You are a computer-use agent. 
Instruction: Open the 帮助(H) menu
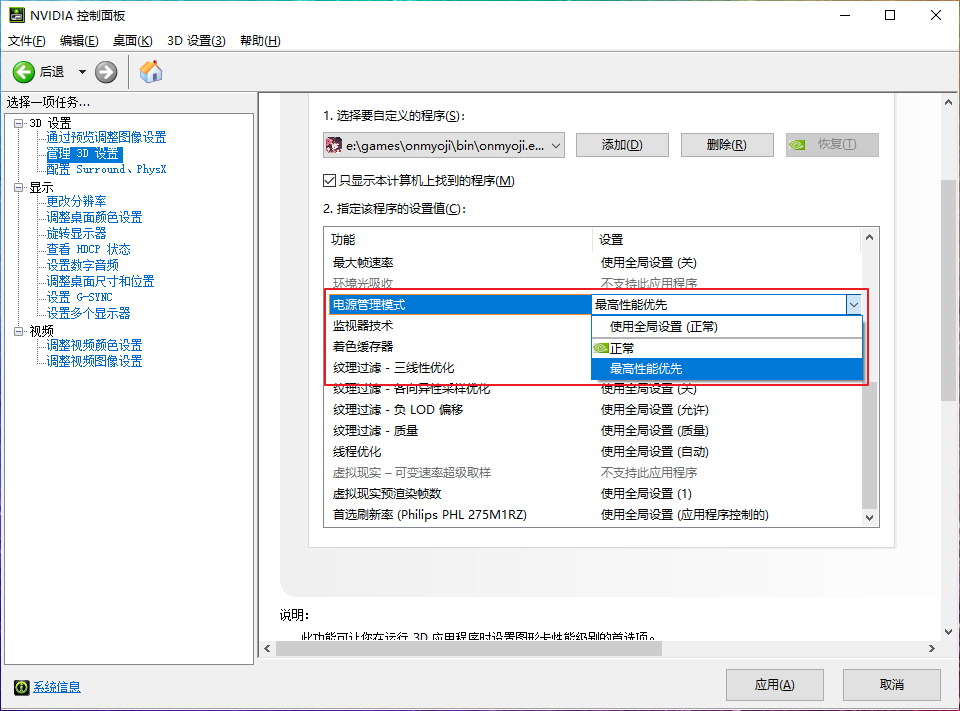coord(260,40)
